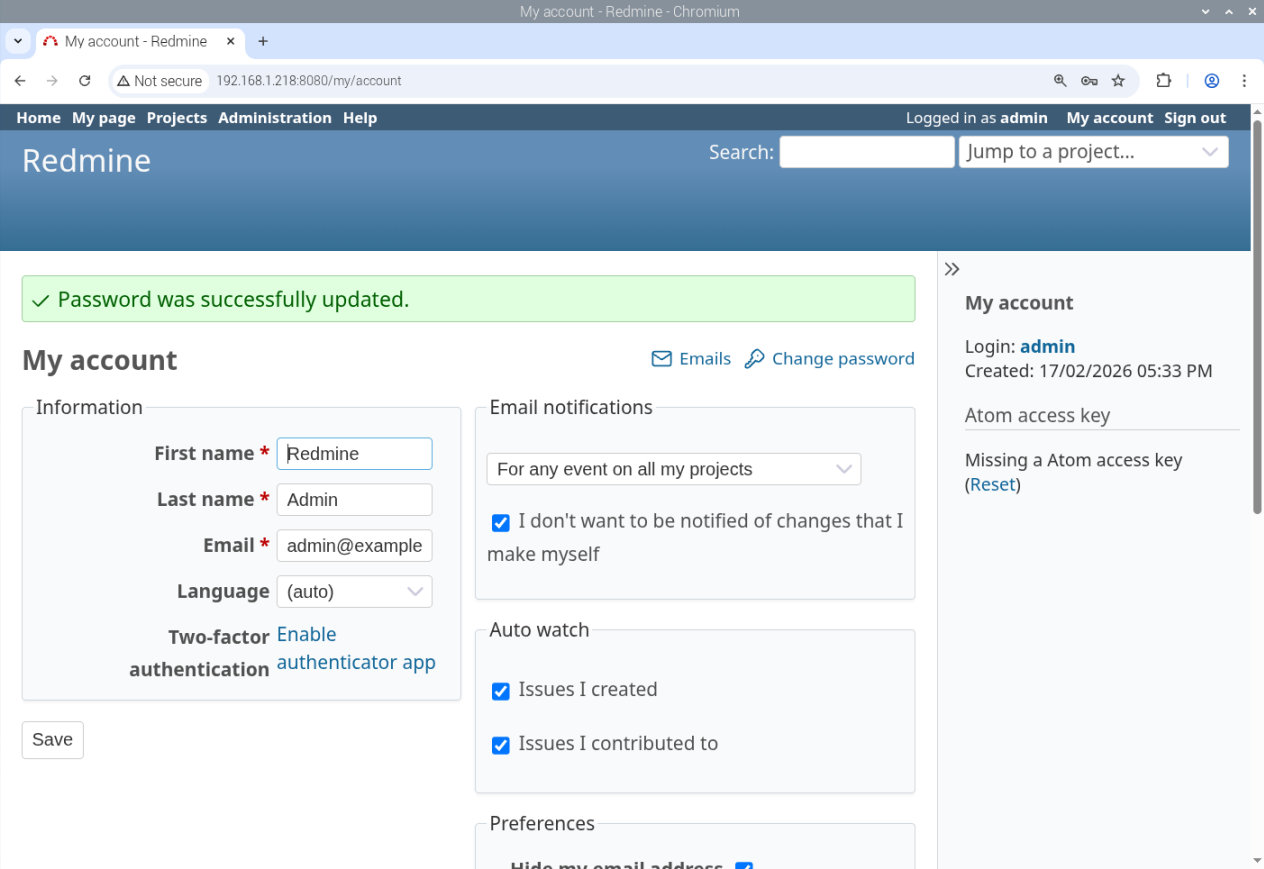Open the Language selection dropdown
Viewport: 1264px width, 869px height.
tap(354, 591)
